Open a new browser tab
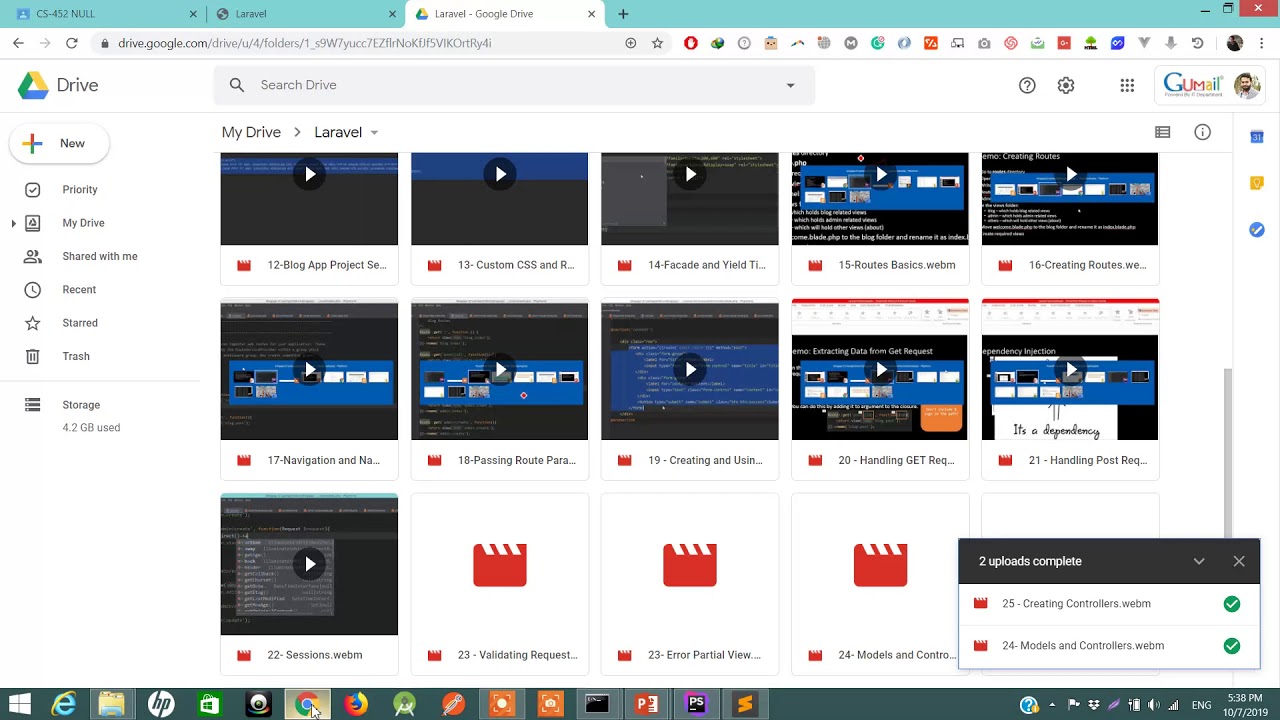Screen dimensions: 1280x720 [623, 14]
